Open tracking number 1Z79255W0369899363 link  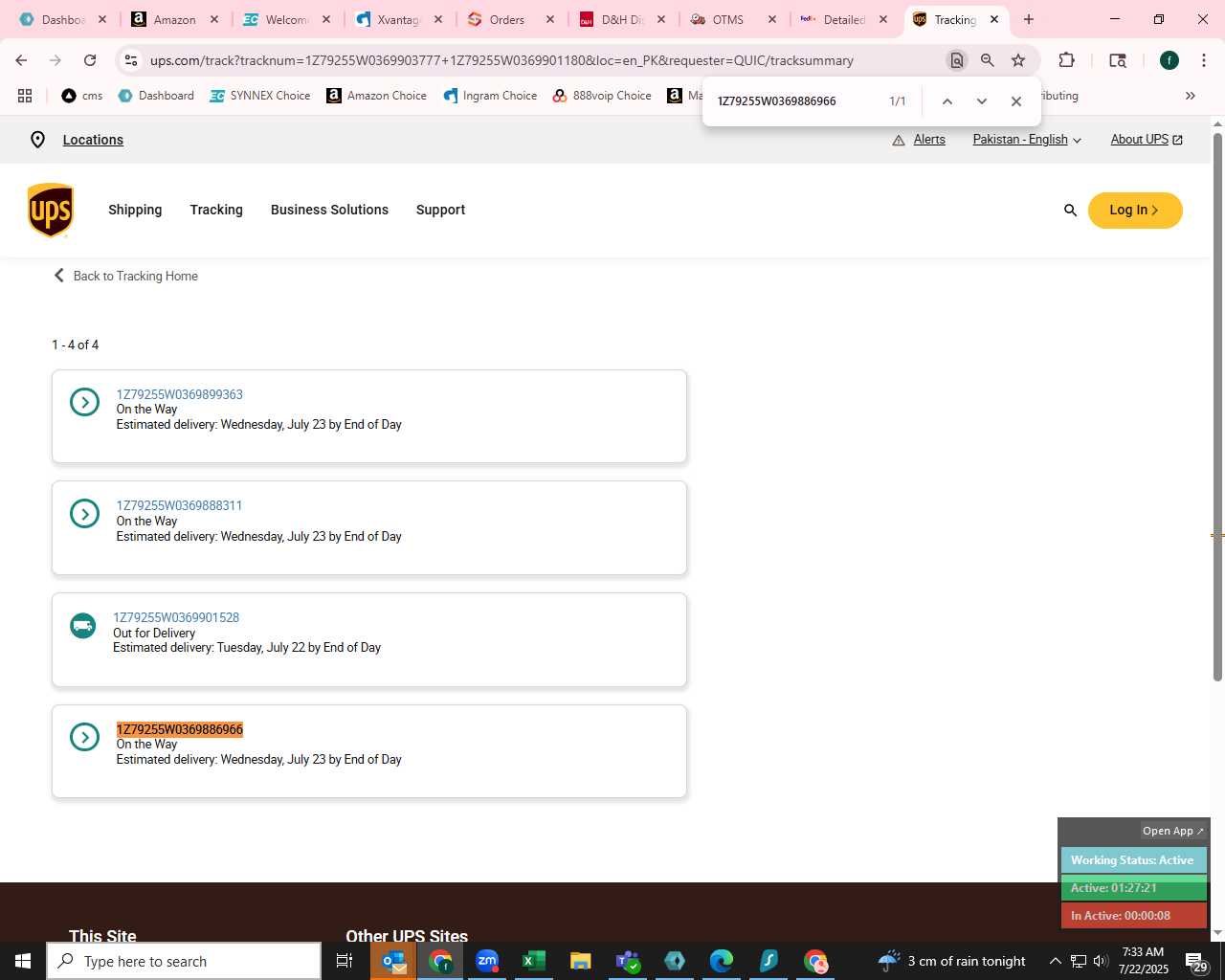pyautogui.click(x=180, y=394)
